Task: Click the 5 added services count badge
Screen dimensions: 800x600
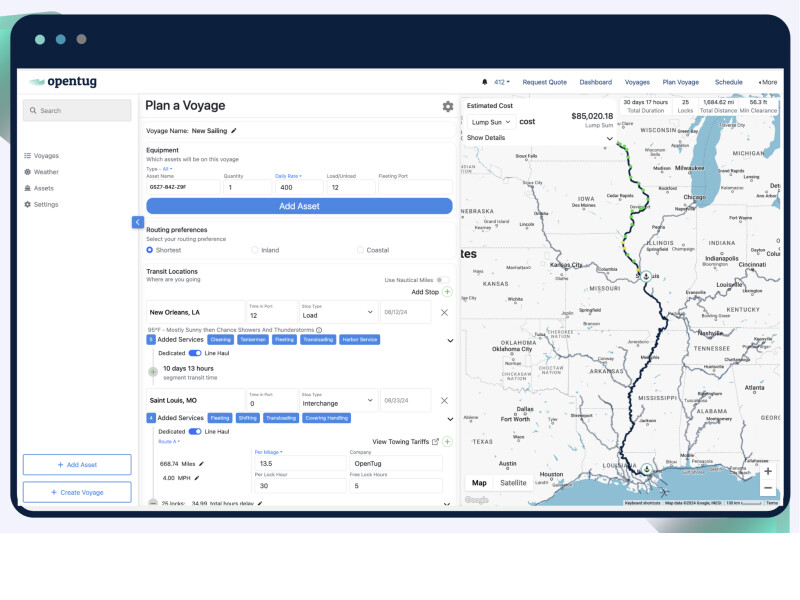Action: (151, 340)
